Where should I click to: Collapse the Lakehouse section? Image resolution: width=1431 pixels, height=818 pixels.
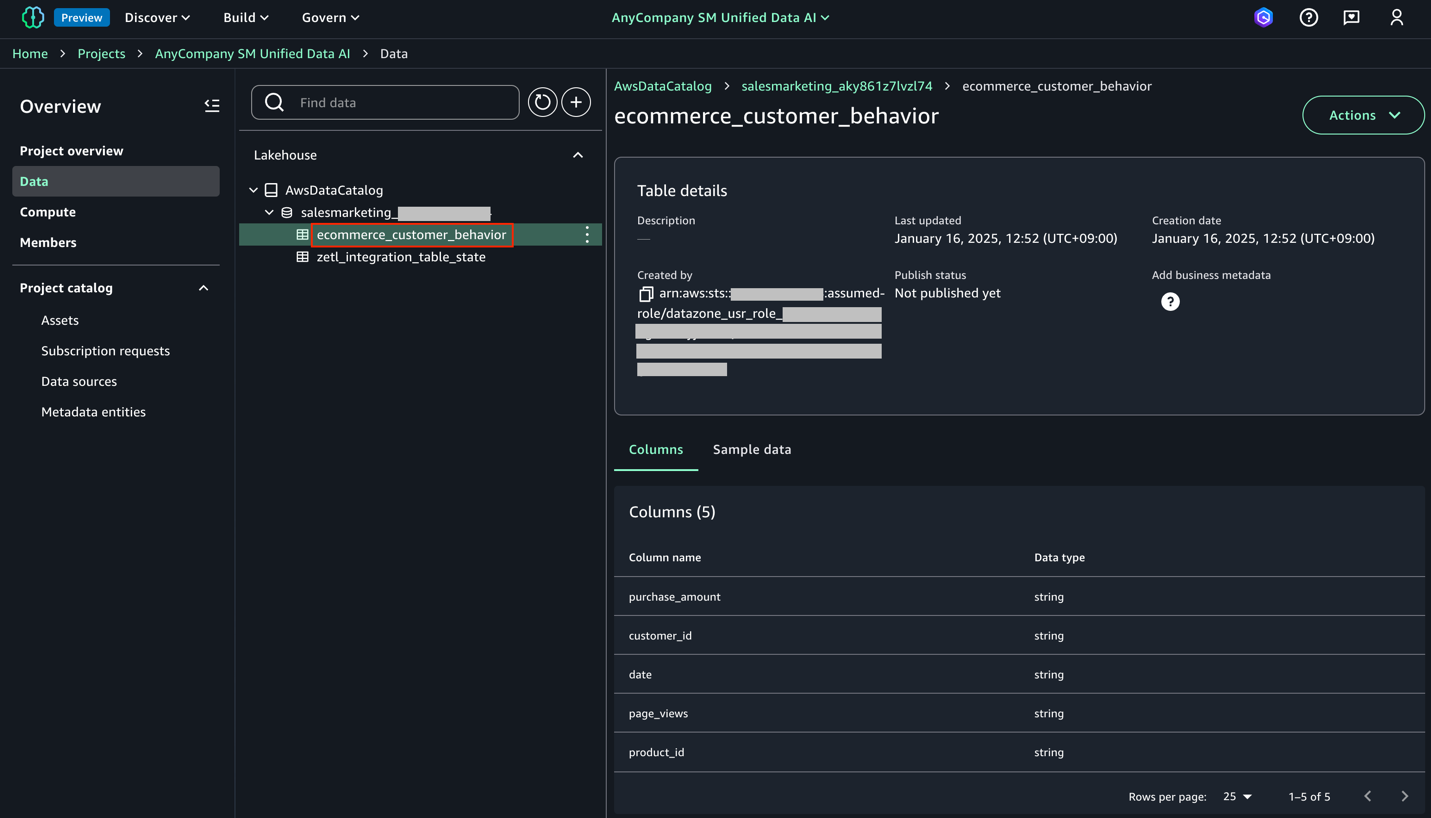coord(577,155)
